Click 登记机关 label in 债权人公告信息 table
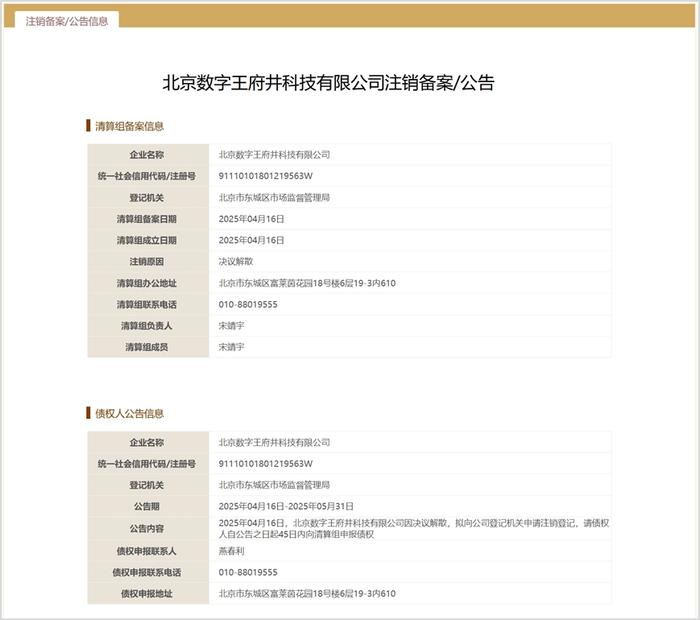Viewport: 700px width, 620px height. point(147,485)
